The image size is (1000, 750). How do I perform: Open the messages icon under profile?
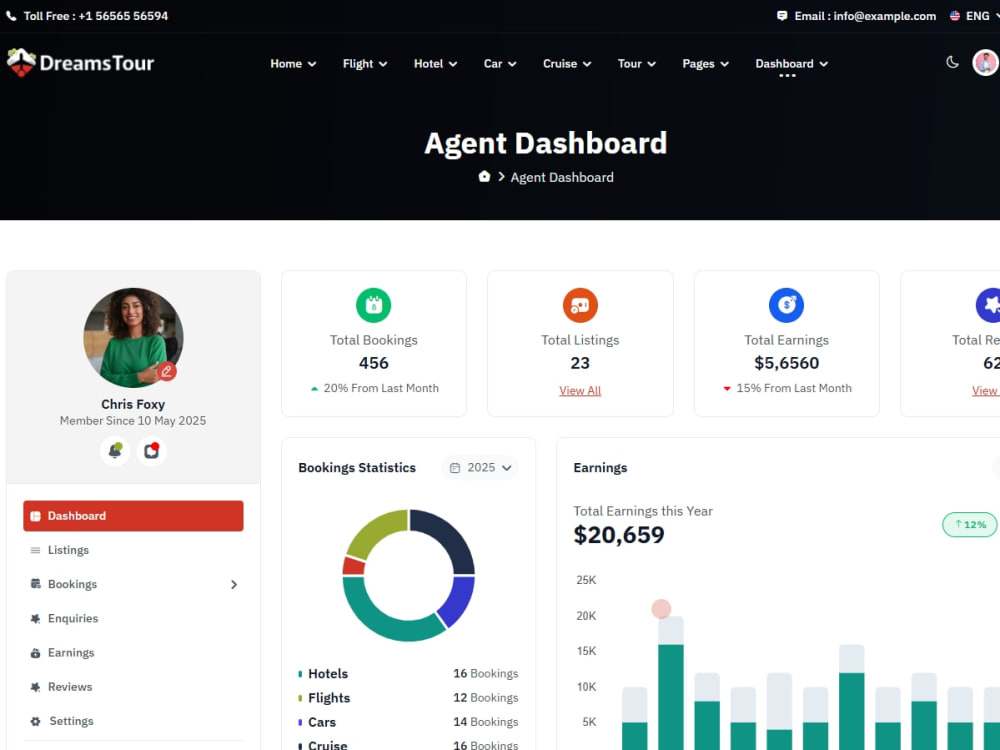[151, 451]
